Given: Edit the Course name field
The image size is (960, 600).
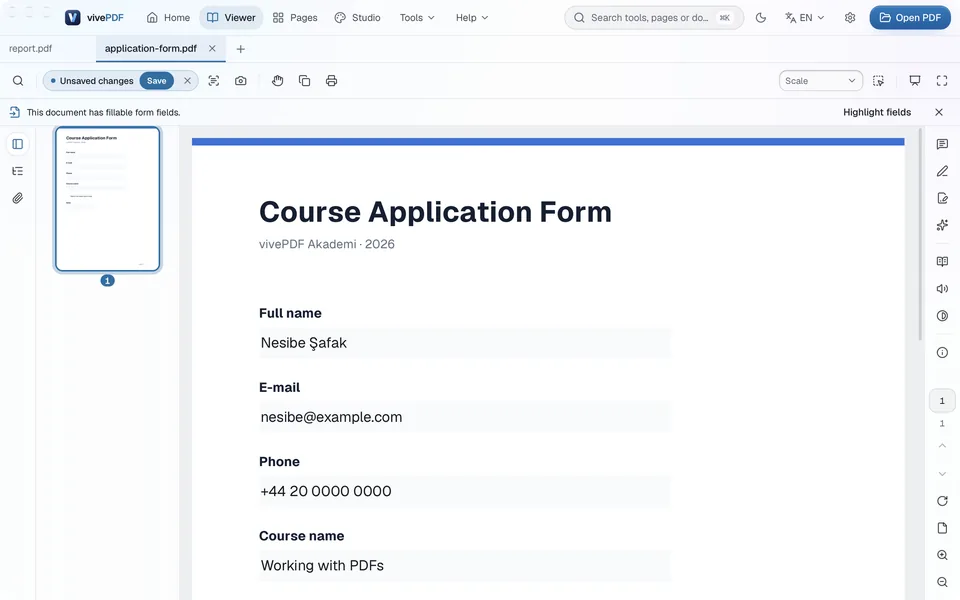Looking at the screenshot, I should pyautogui.click(x=465, y=565).
